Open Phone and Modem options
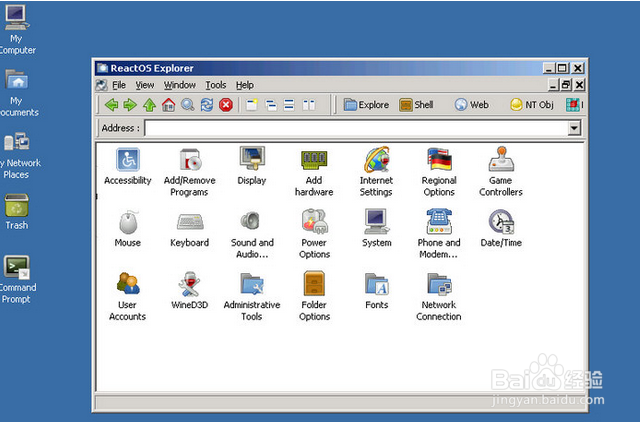The width and height of the screenshot is (640, 422). tap(439, 235)
